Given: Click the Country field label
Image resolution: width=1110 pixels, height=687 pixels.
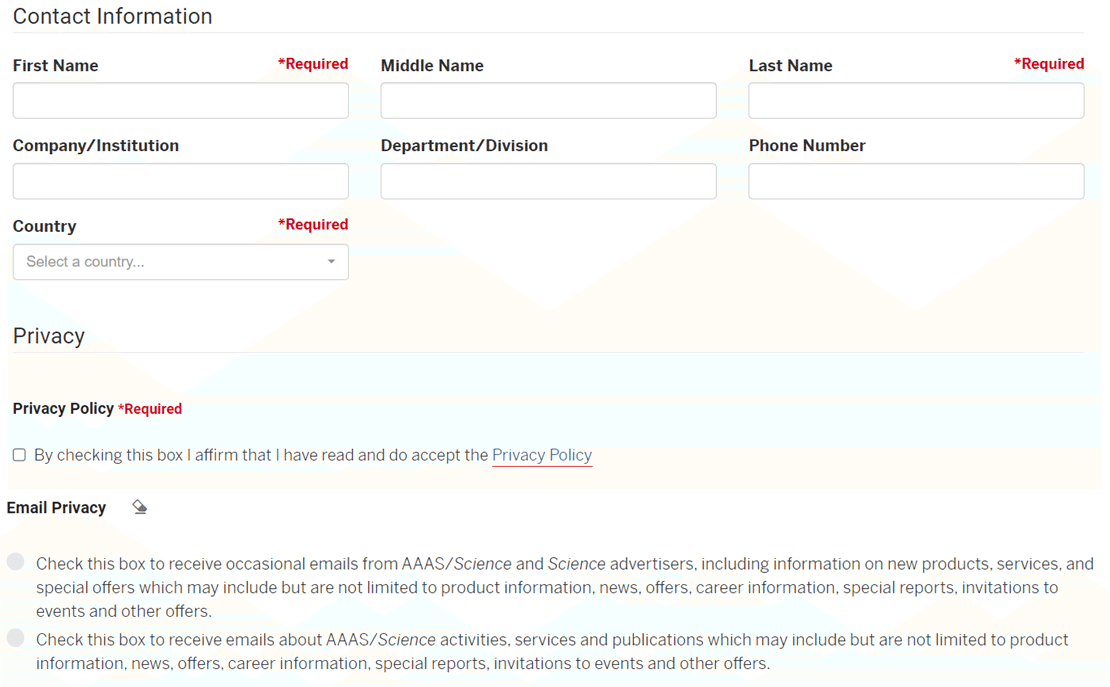Looking at the screenshot, I should click(x=44, y=226).
